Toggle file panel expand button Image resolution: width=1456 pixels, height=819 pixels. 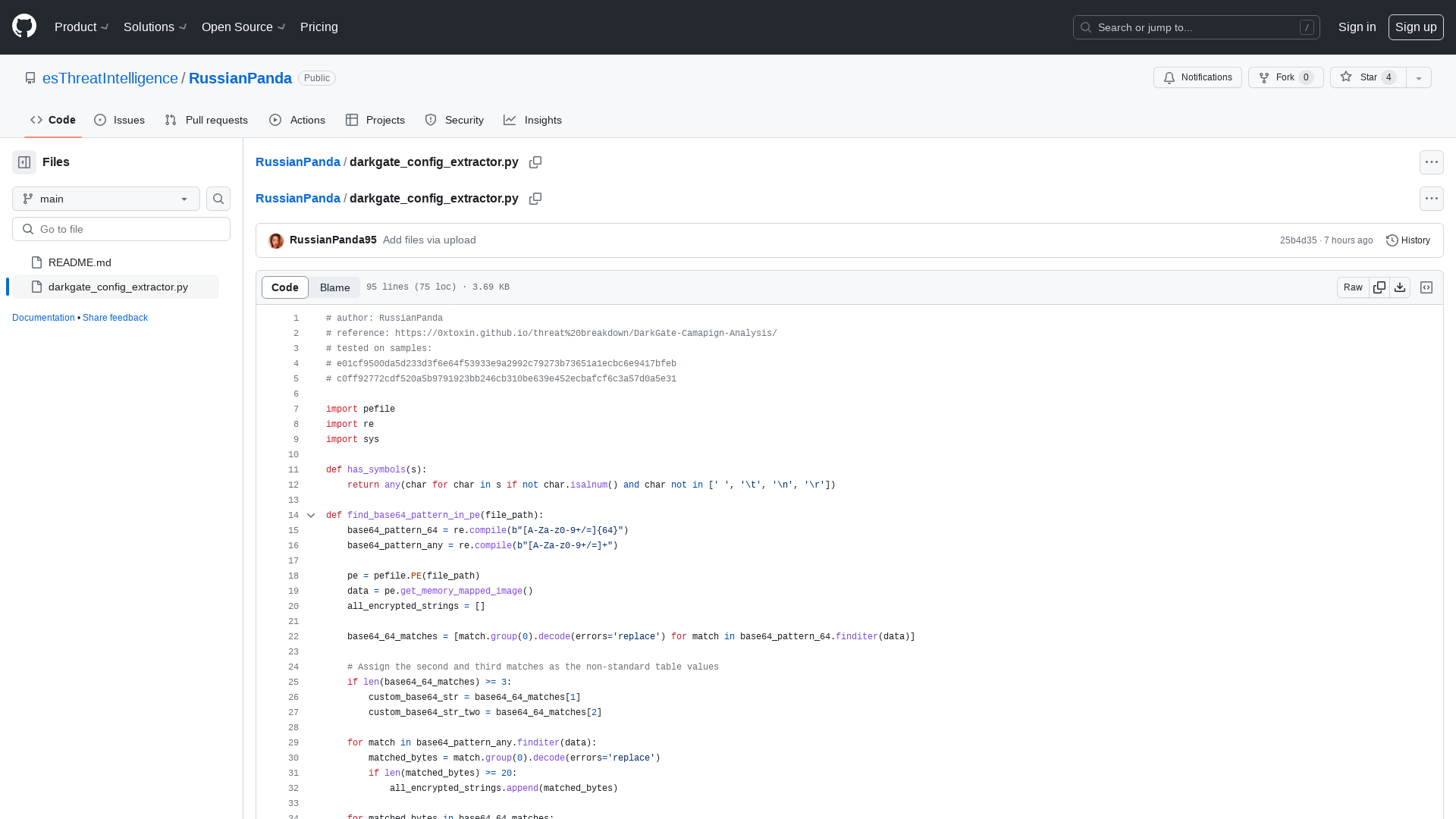pyautogui.click(x=24, y=162)
